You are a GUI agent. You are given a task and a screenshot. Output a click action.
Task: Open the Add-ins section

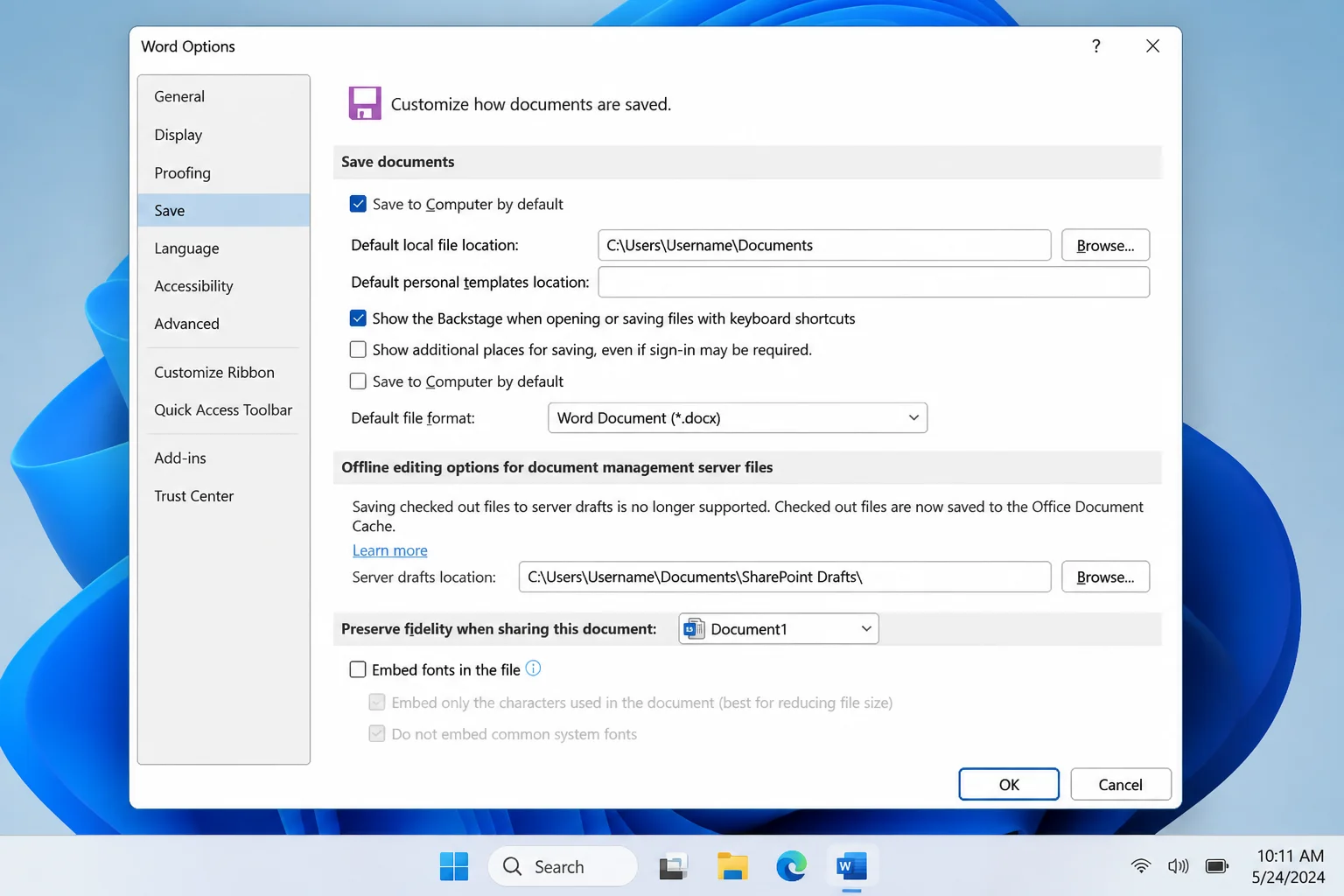tap(224, 458)
